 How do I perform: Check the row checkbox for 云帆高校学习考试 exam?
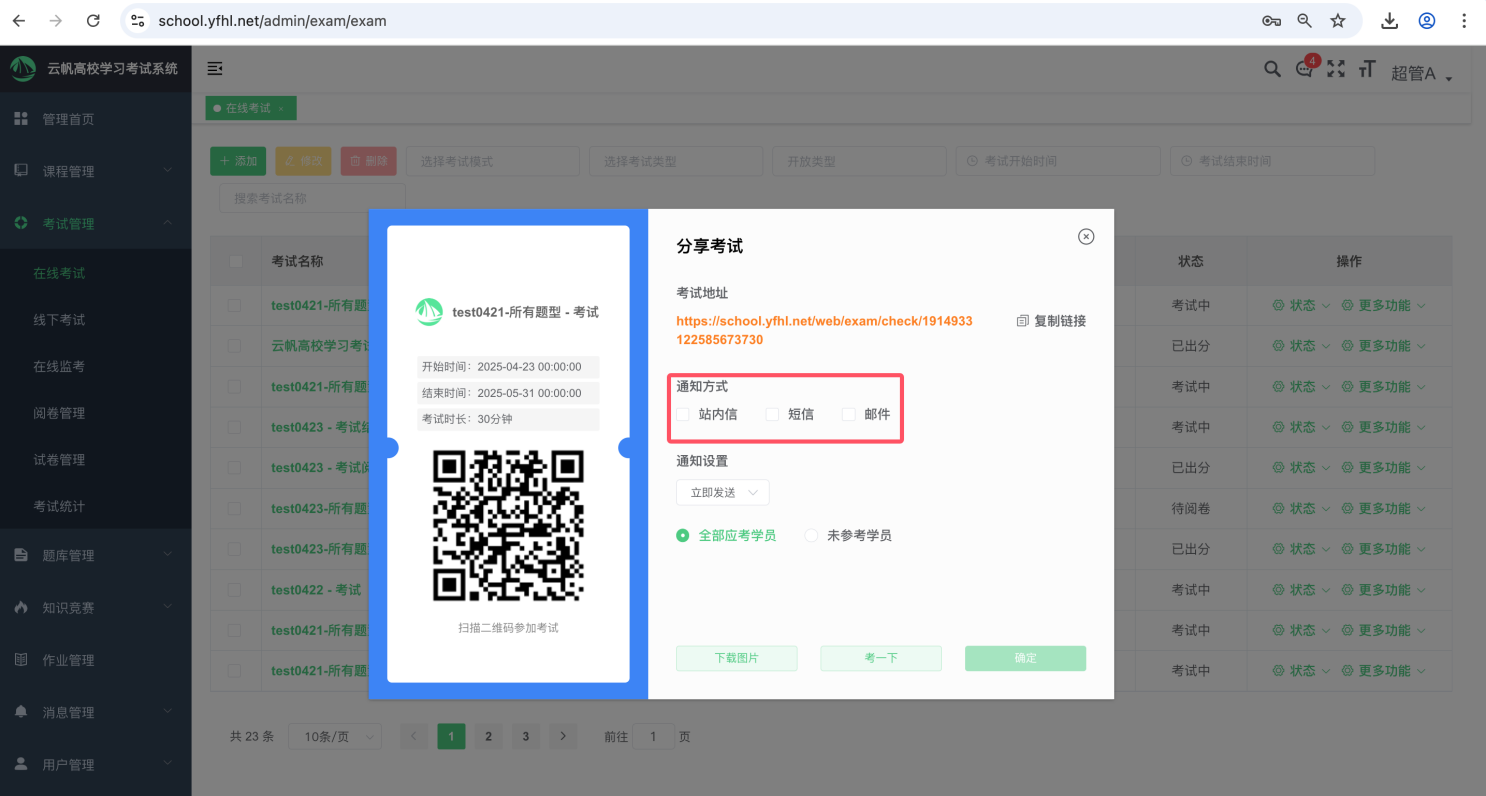pyautogui.click(x=234, y=346)
